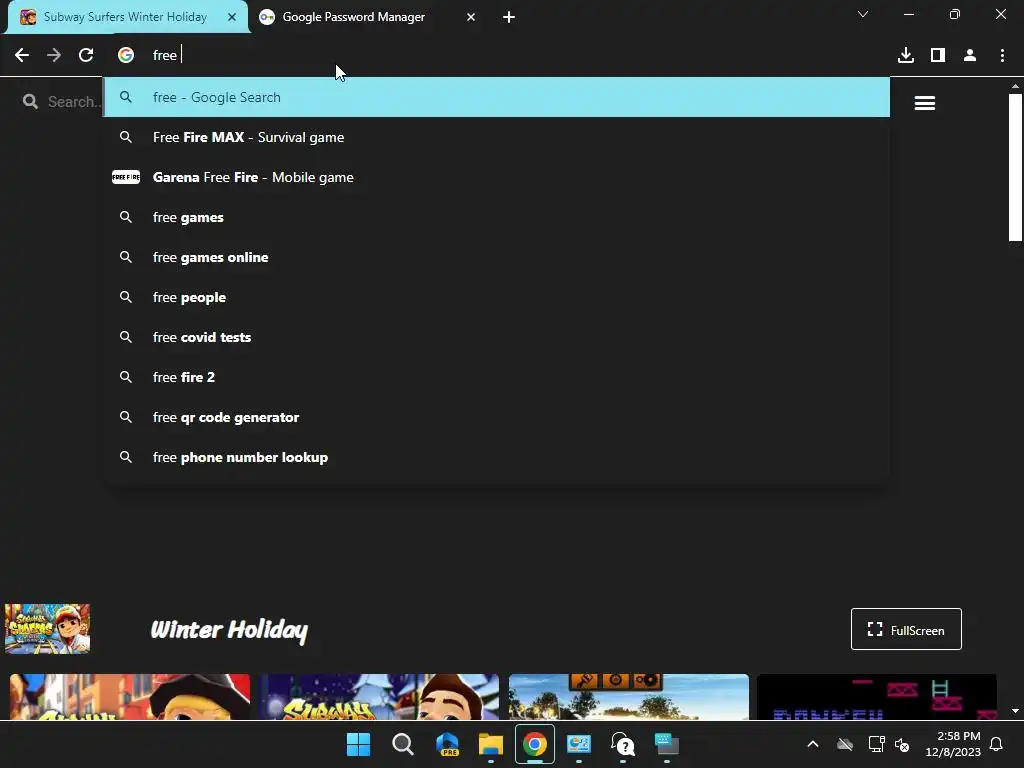Open a new browser tab

(x=509, y=17)
